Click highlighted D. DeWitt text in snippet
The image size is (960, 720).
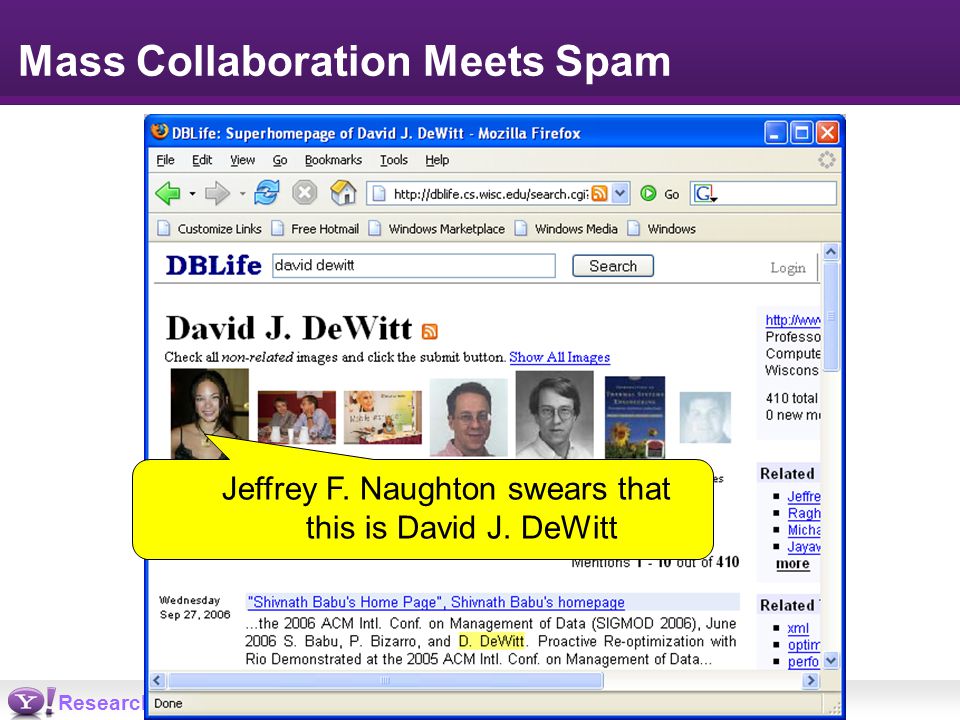[492, 641]
